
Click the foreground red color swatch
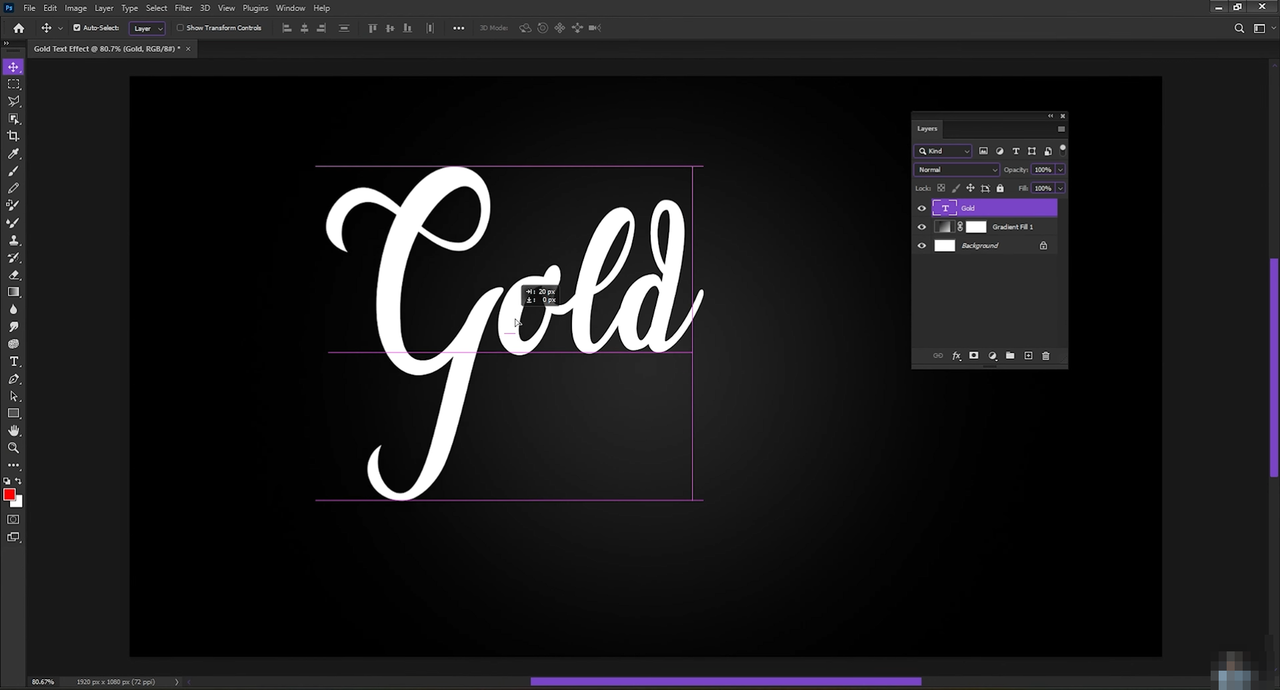click(9, 495)
